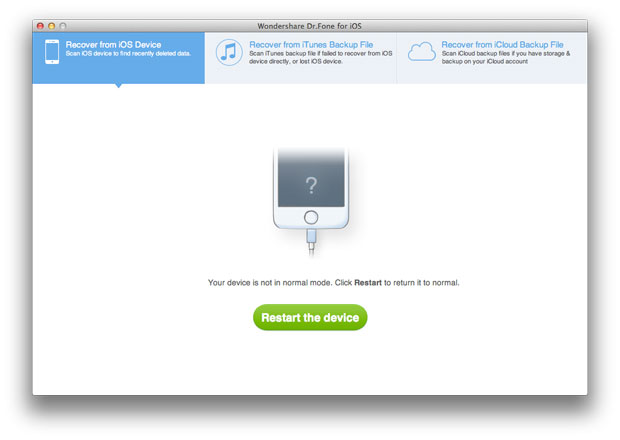This screenshot has height=440, width=620.
Task: Click the cloud icon for iCloud backup
Action: click(422, 52)
